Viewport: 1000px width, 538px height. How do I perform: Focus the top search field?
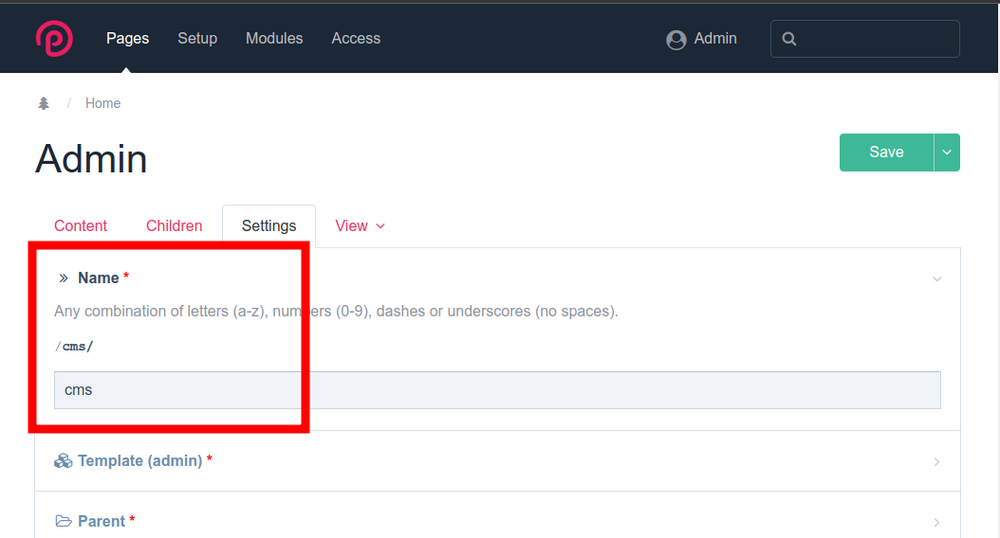tap(865, 39)
